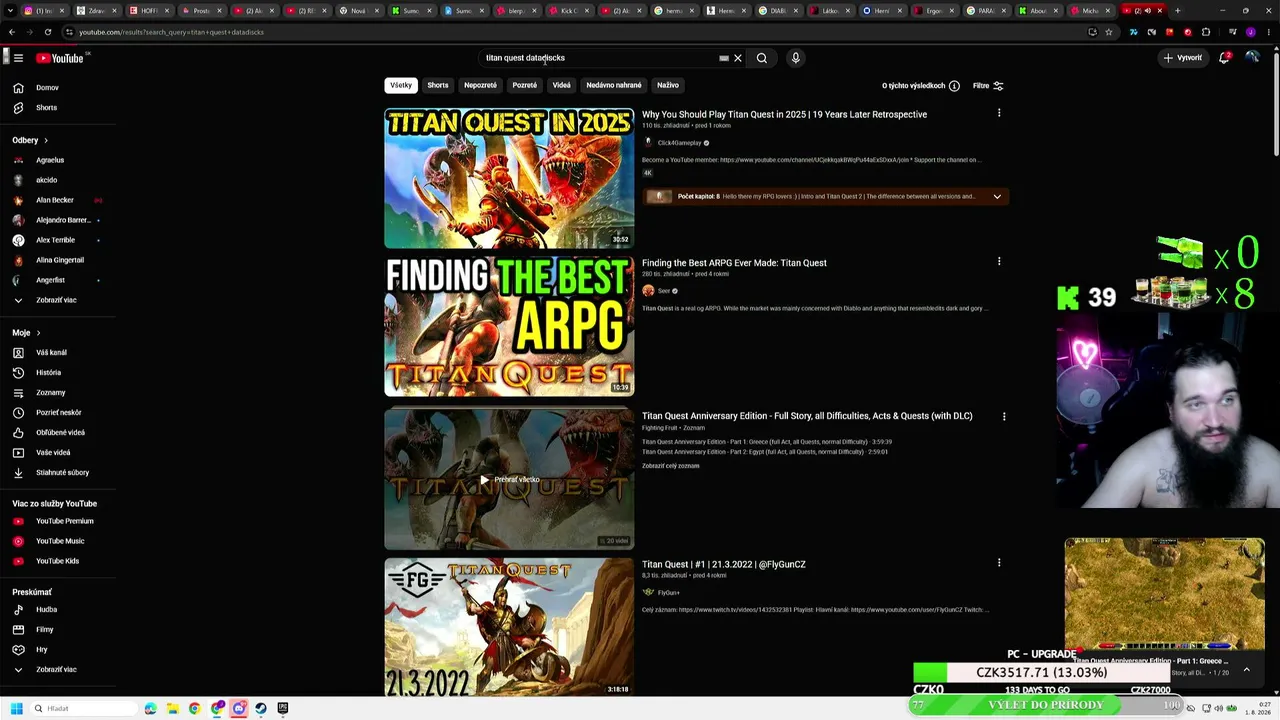Open more options for Why You Should Play video
This screenshot has width=1280, height=720.
(x=999, y=114)
